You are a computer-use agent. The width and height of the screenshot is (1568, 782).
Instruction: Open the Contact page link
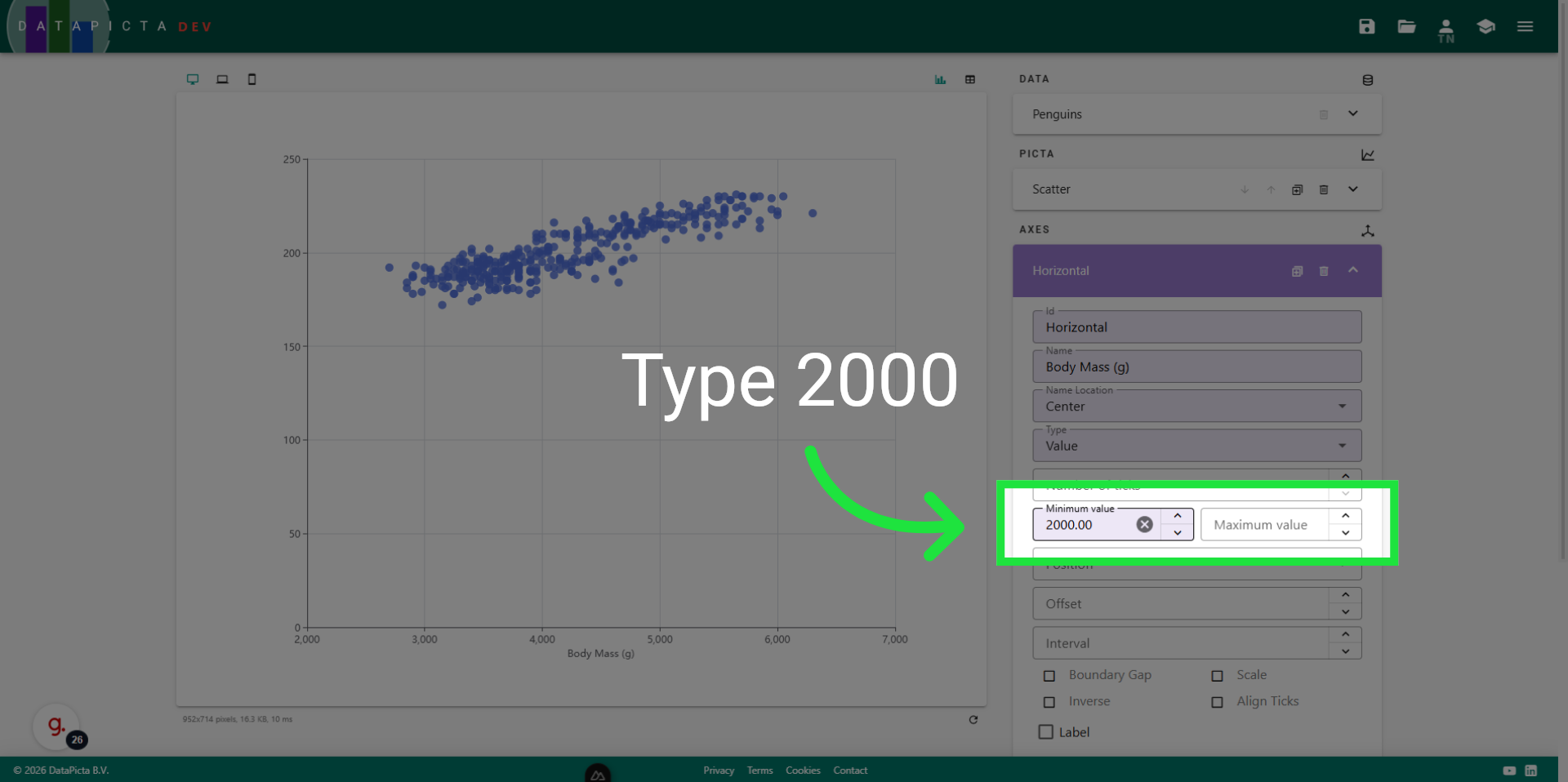(x=850, y=770)
